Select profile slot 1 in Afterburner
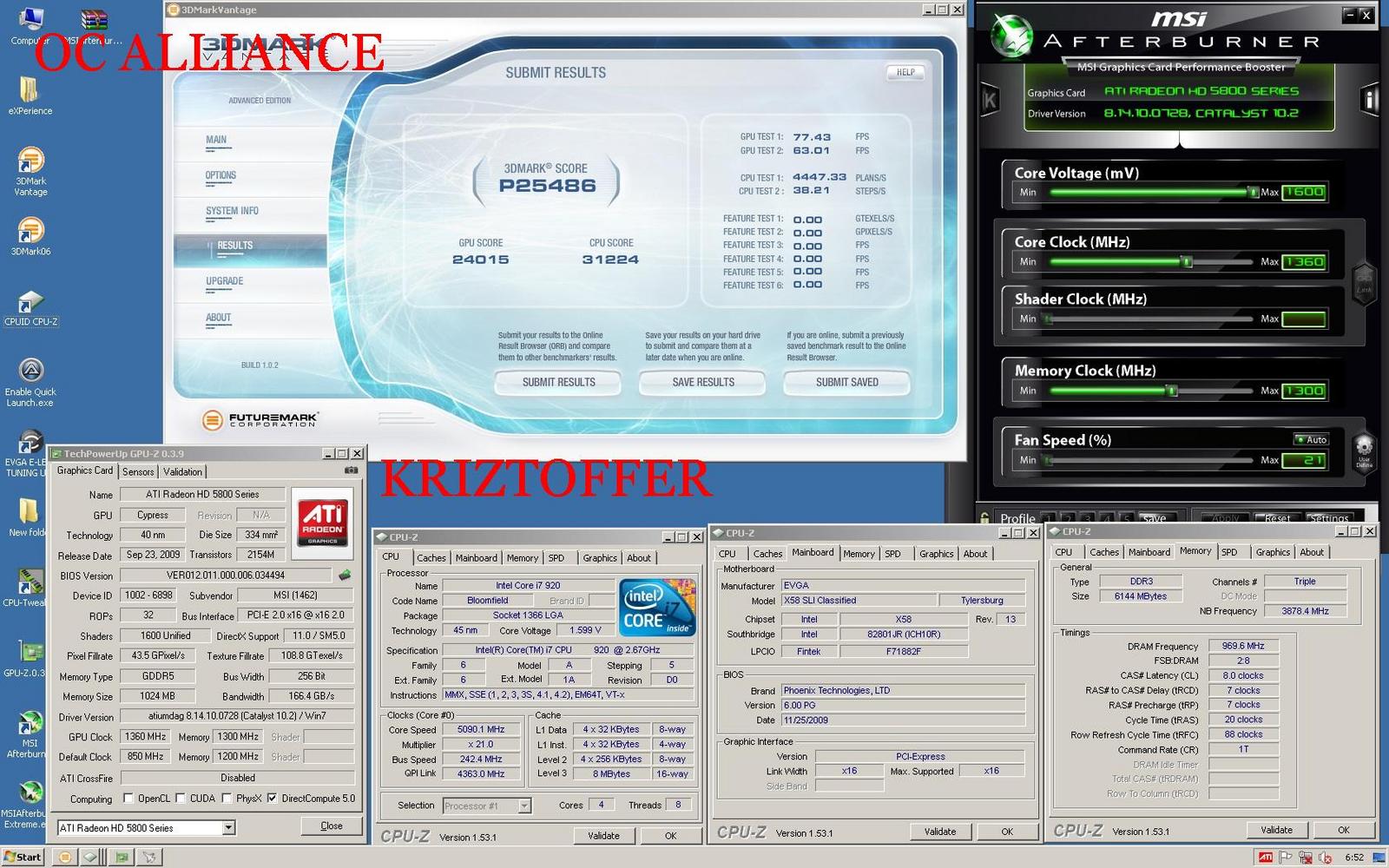The image size is (1389, 868). 1050,518
